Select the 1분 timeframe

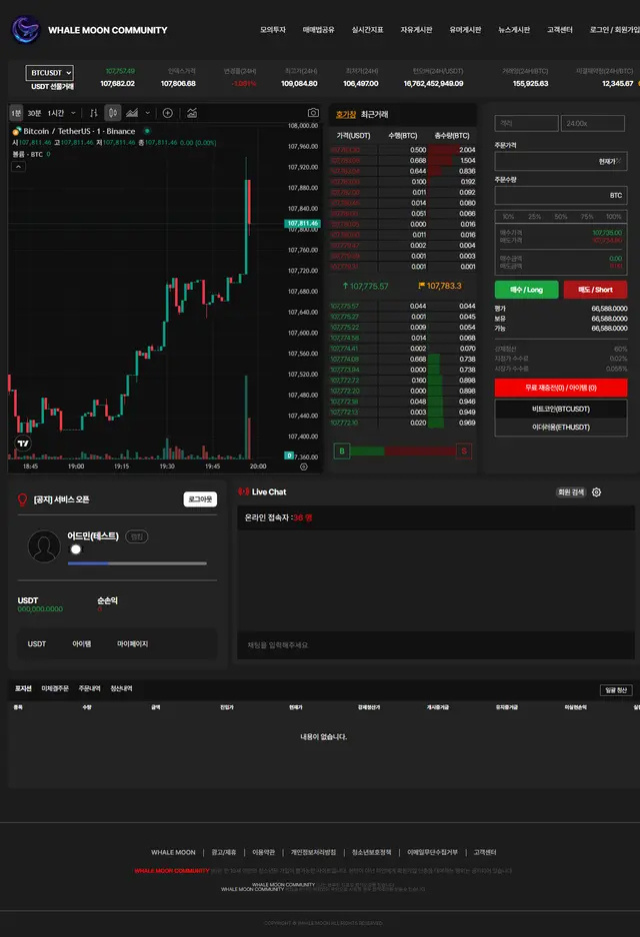tap(16, 113)
